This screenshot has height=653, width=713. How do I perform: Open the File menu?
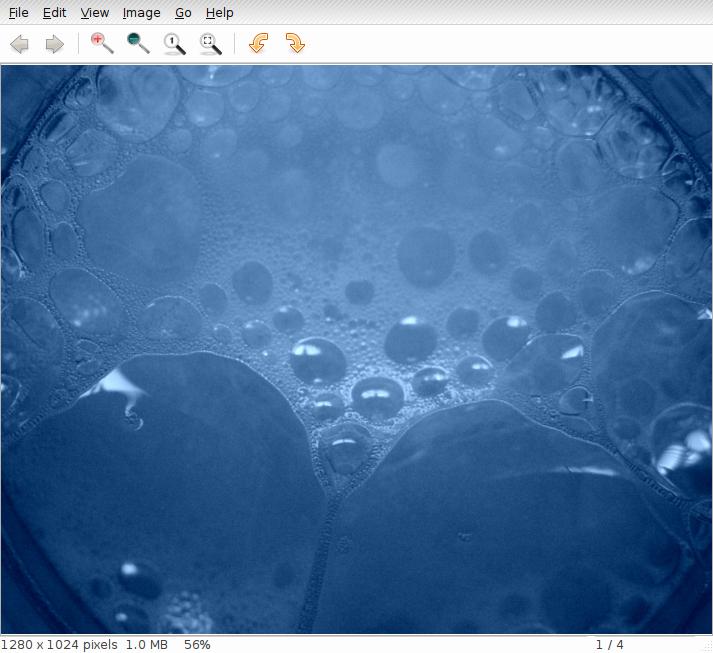[x=19, y=13]
